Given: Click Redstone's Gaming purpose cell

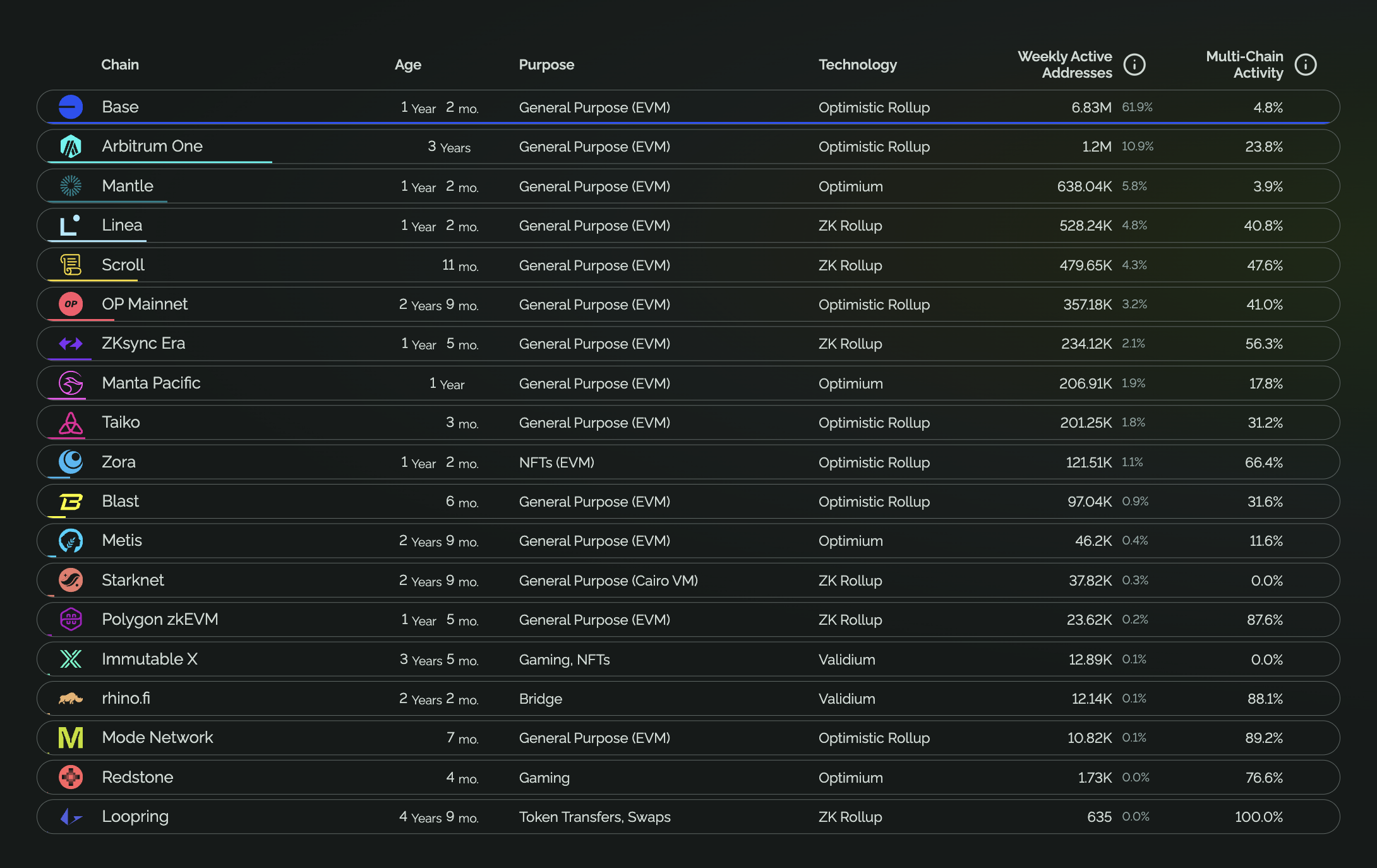Looking at the screenshot, I should click(x=544, y=778).
